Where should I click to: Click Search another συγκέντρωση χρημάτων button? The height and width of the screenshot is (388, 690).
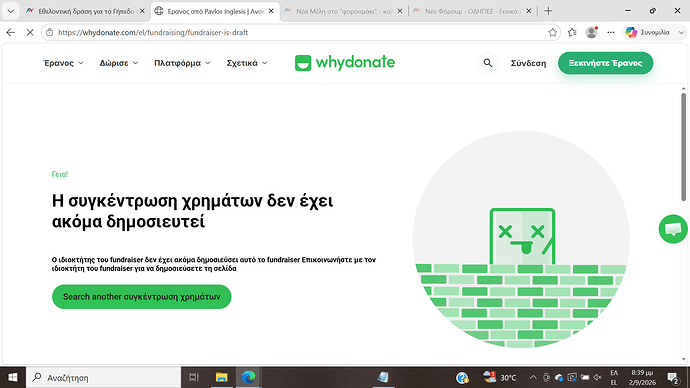[x=141, y=296]
